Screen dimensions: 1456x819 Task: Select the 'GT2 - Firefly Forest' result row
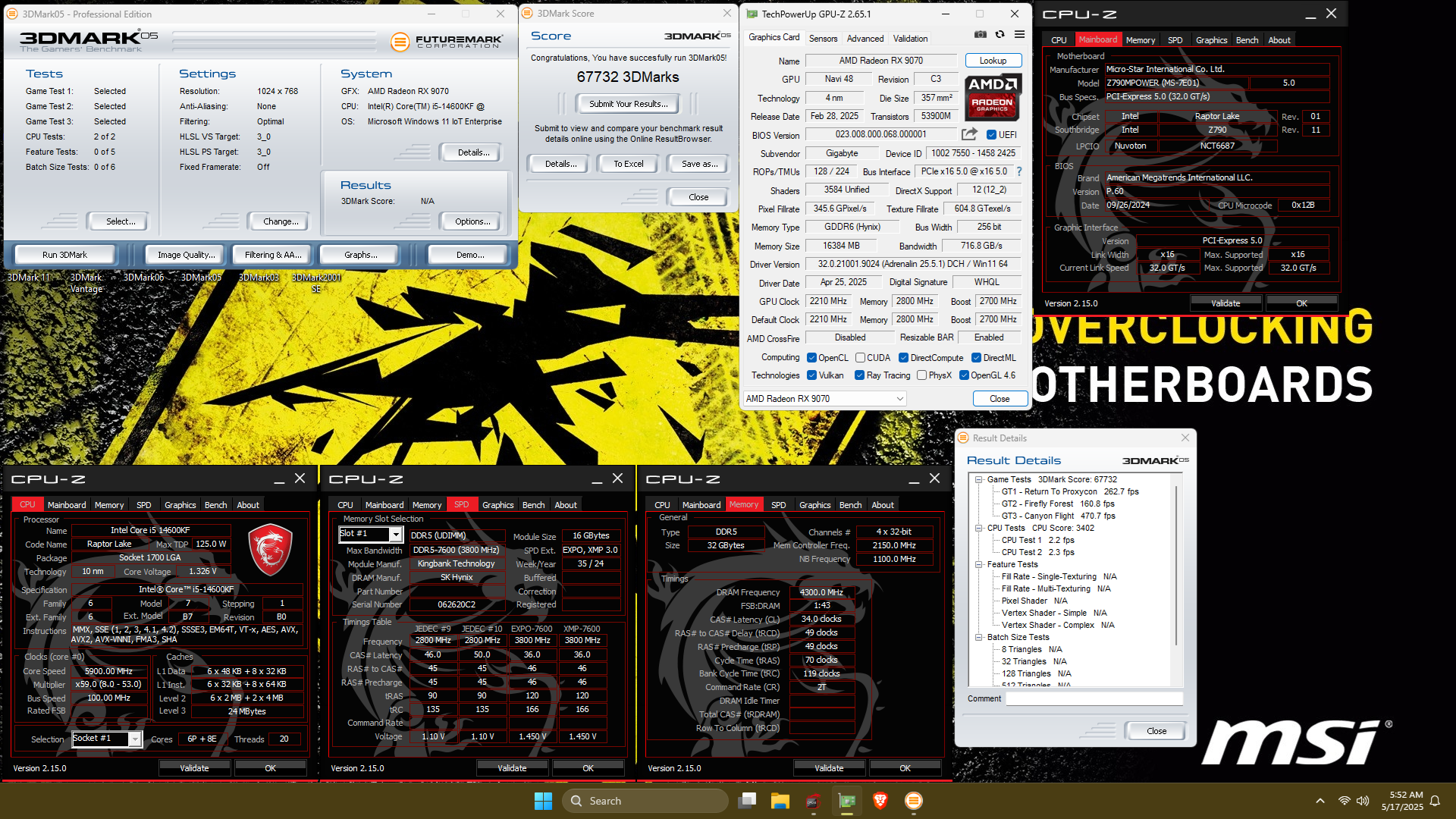(x=1058, y=504)
